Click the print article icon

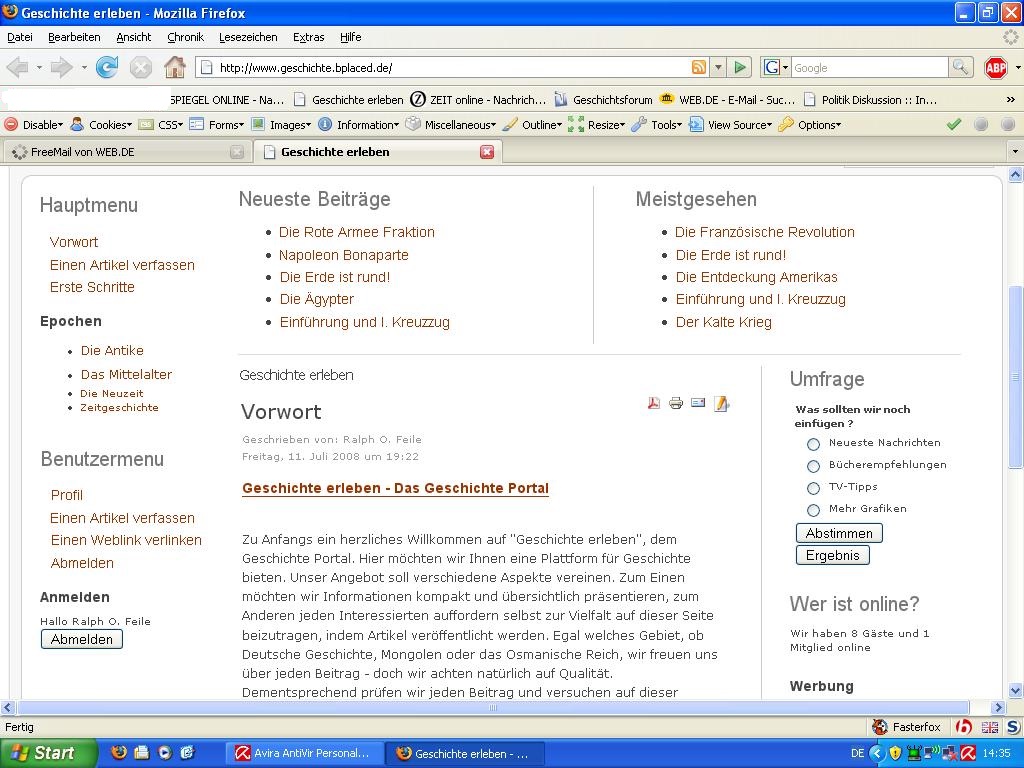[x=676, y=403]
